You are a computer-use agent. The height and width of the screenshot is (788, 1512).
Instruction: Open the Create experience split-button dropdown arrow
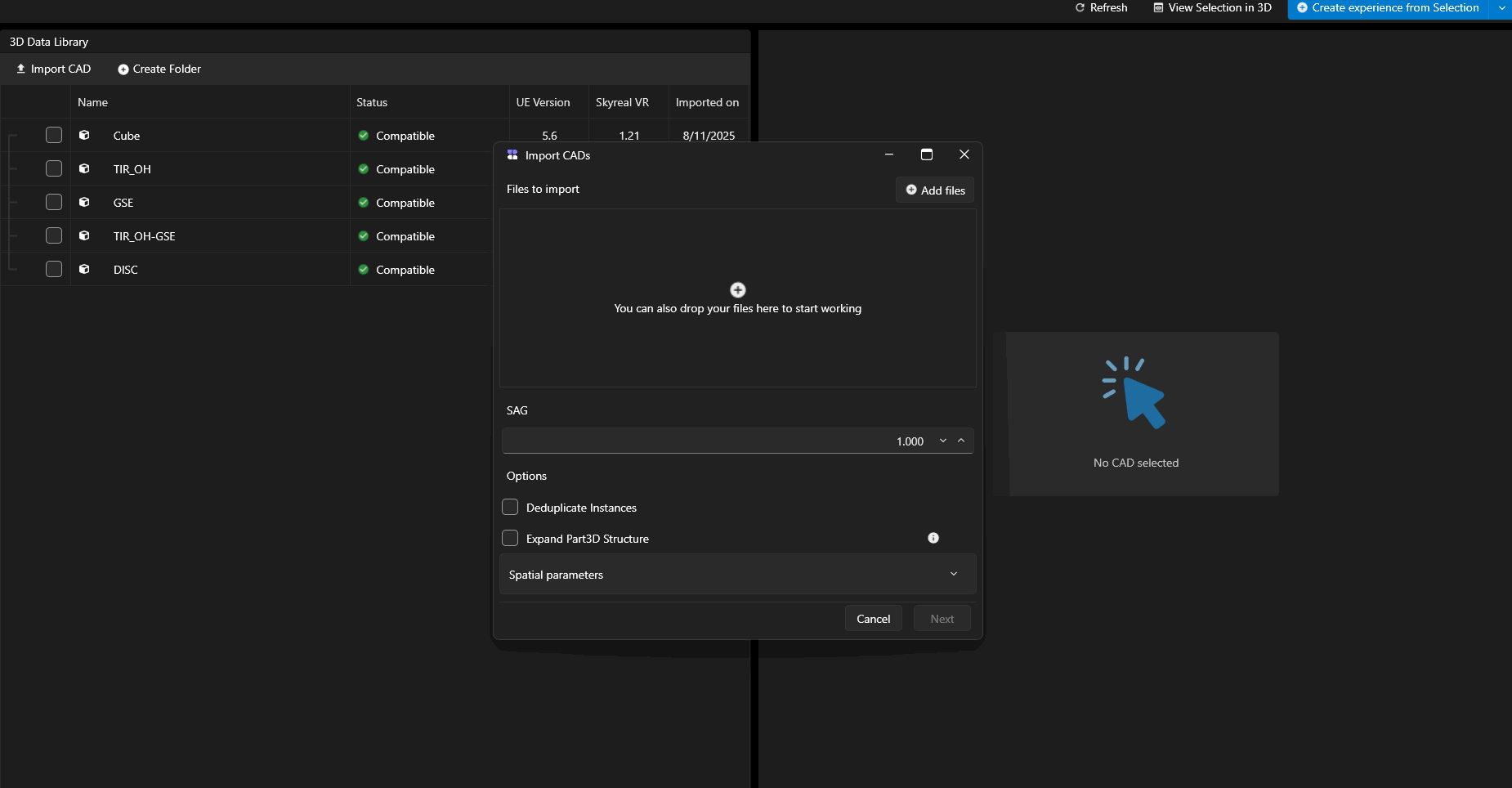pos(1501,8)
